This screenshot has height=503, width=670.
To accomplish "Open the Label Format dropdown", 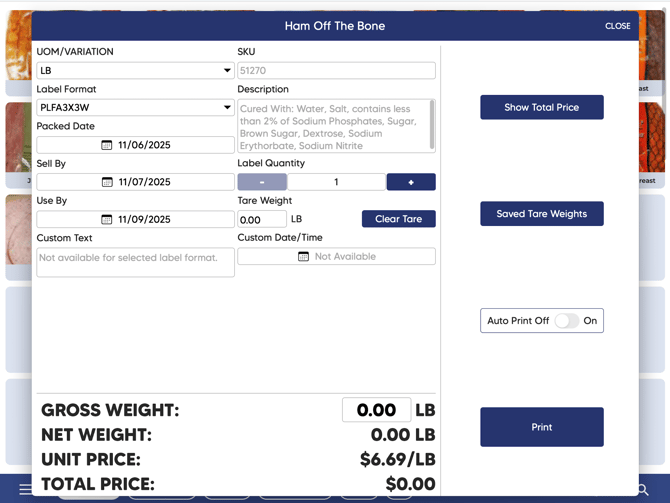I will (135, 108).
